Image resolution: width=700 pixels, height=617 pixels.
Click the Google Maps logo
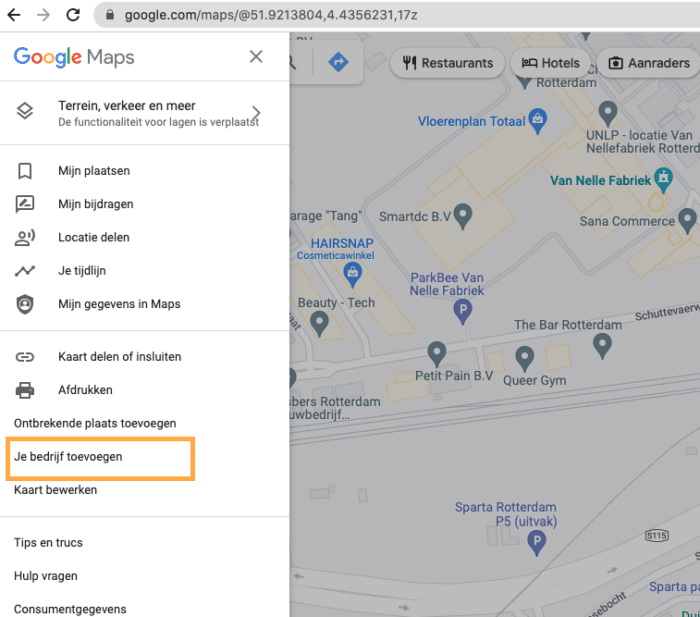(74, 58)
